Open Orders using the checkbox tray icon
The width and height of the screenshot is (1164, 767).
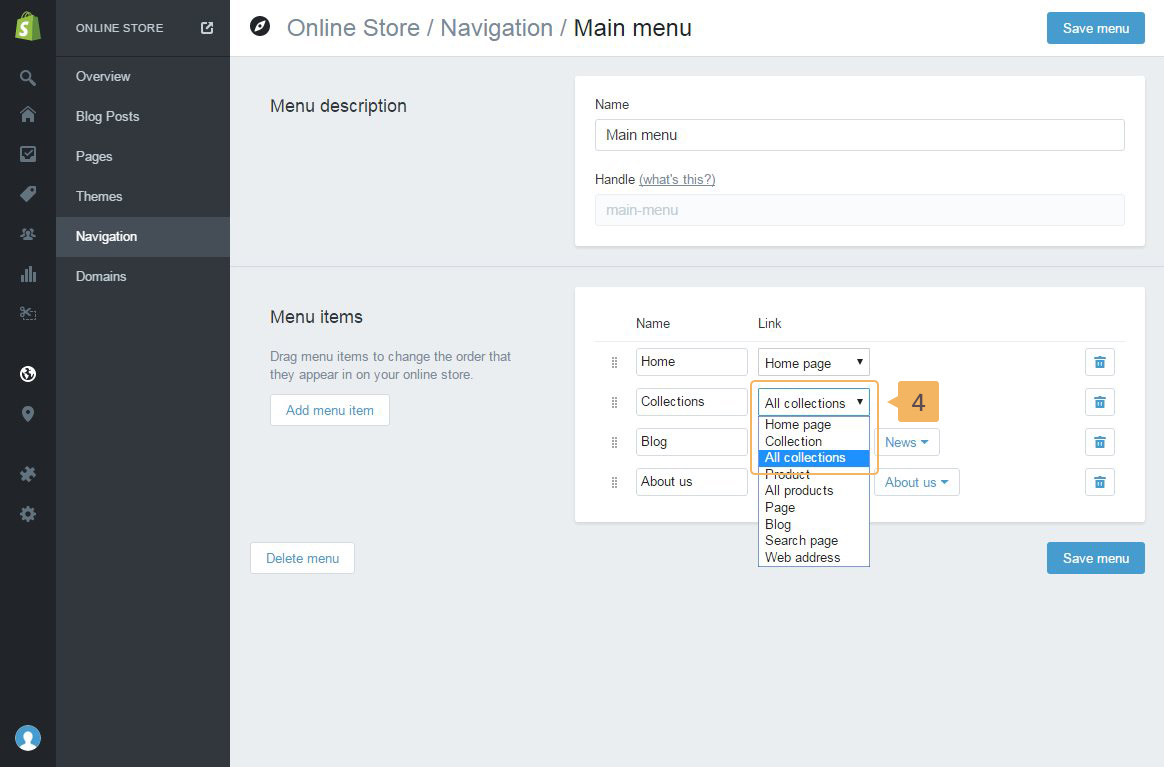(x=28, y=154)
